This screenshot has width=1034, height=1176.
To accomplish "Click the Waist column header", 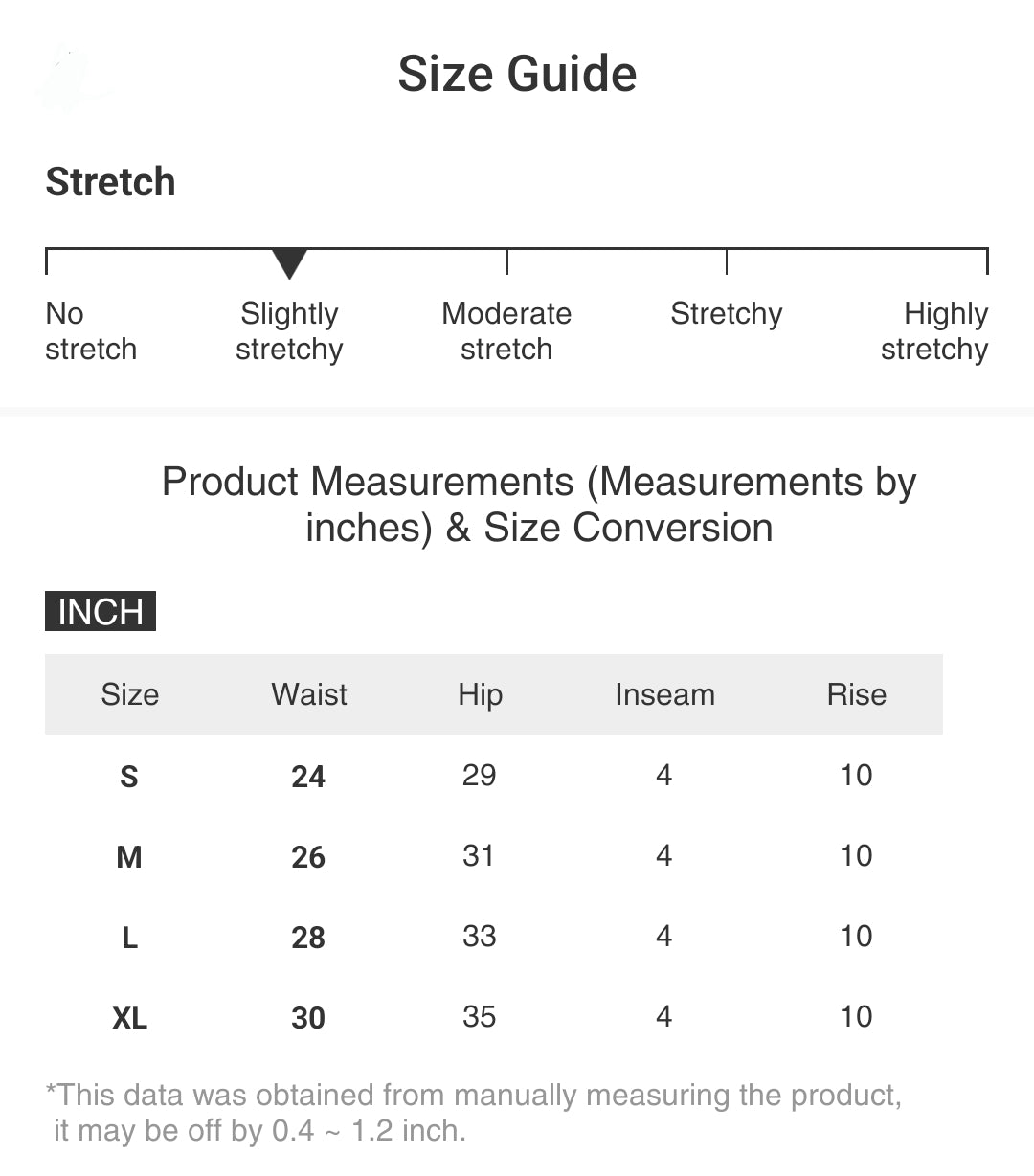I will tap(309, 694).
